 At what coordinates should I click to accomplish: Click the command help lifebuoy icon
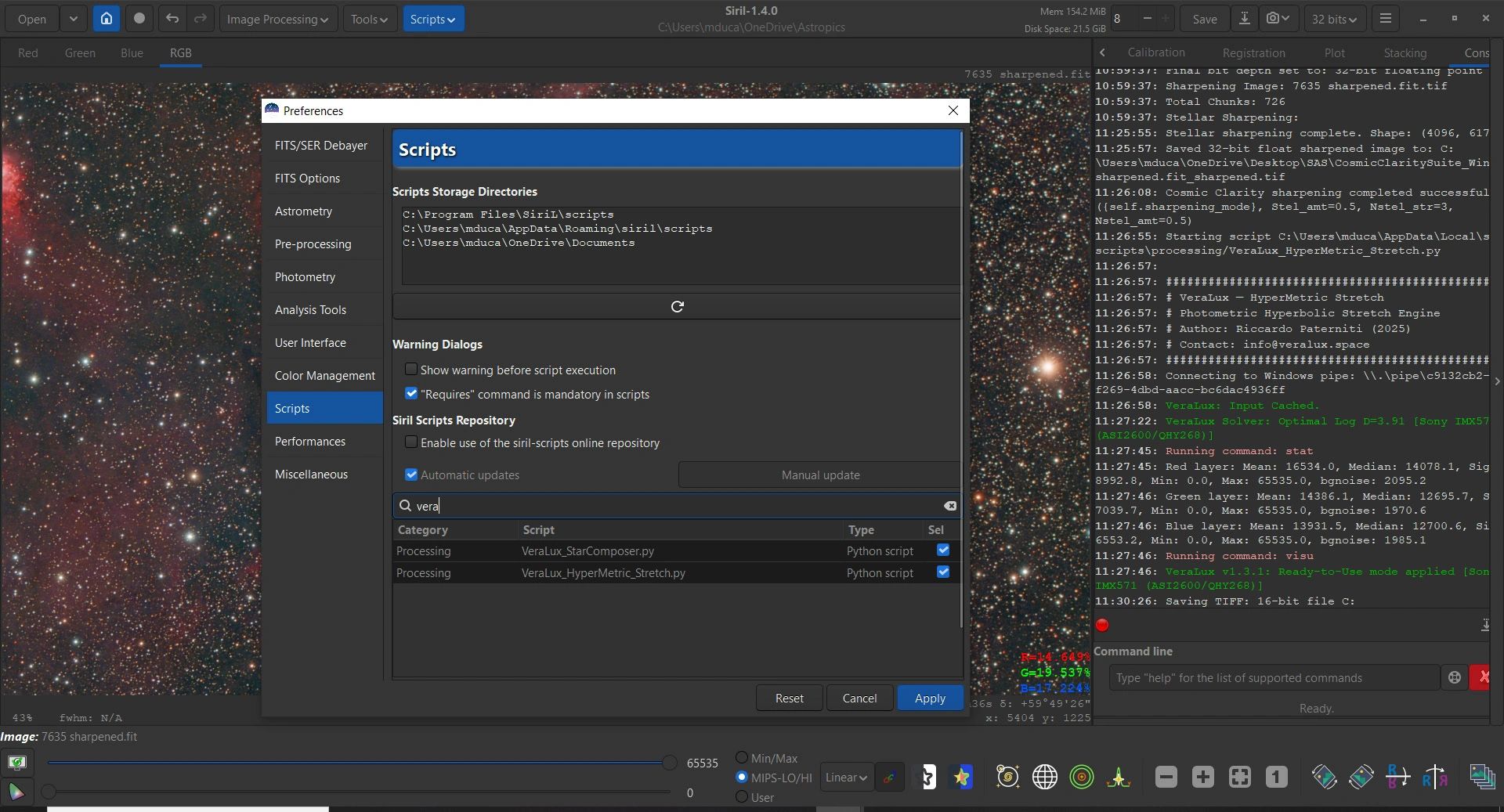pos(1455,678)
